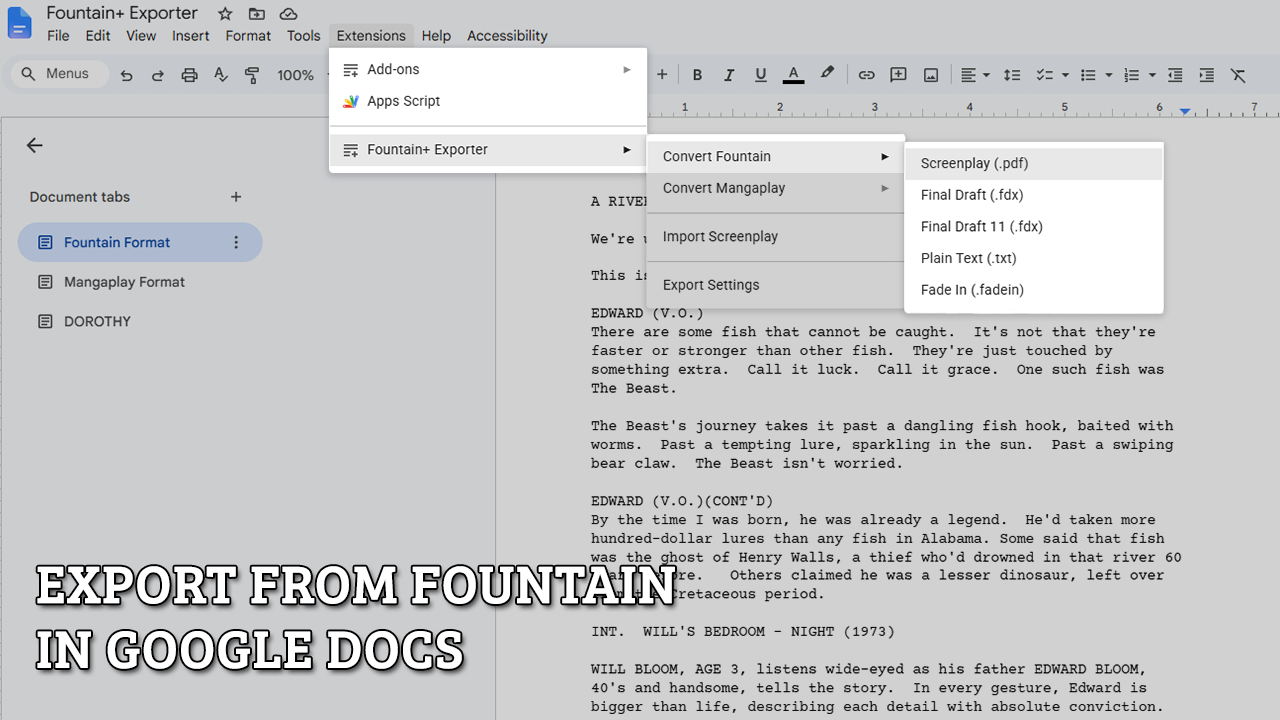Open Export Settings
This screenshot has height=720, width=1280.
pyautogui.click(x=776, y=285)
